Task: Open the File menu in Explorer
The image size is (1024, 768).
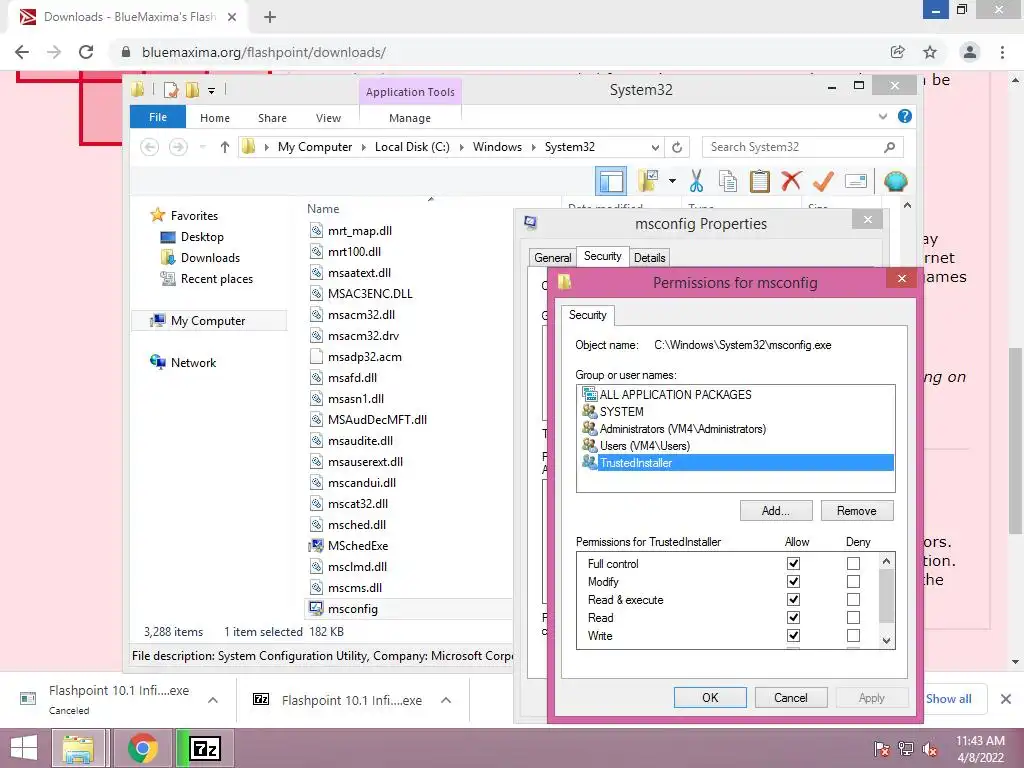Action: click(x=158, y=117)
